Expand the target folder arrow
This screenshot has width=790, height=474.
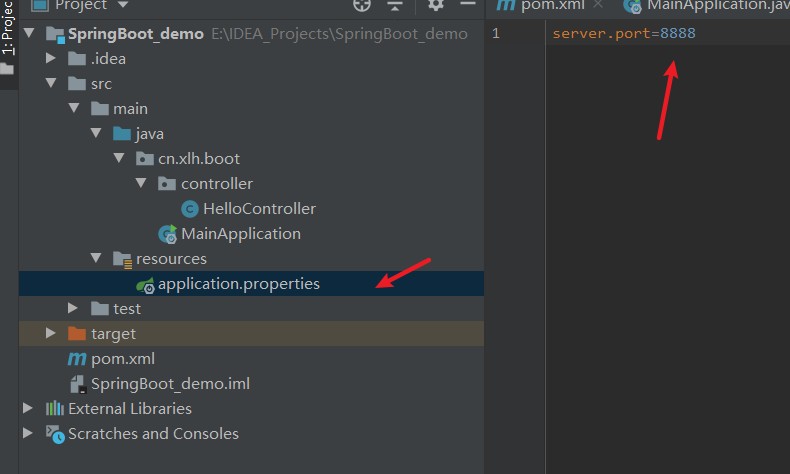click(x=50, y=333)
